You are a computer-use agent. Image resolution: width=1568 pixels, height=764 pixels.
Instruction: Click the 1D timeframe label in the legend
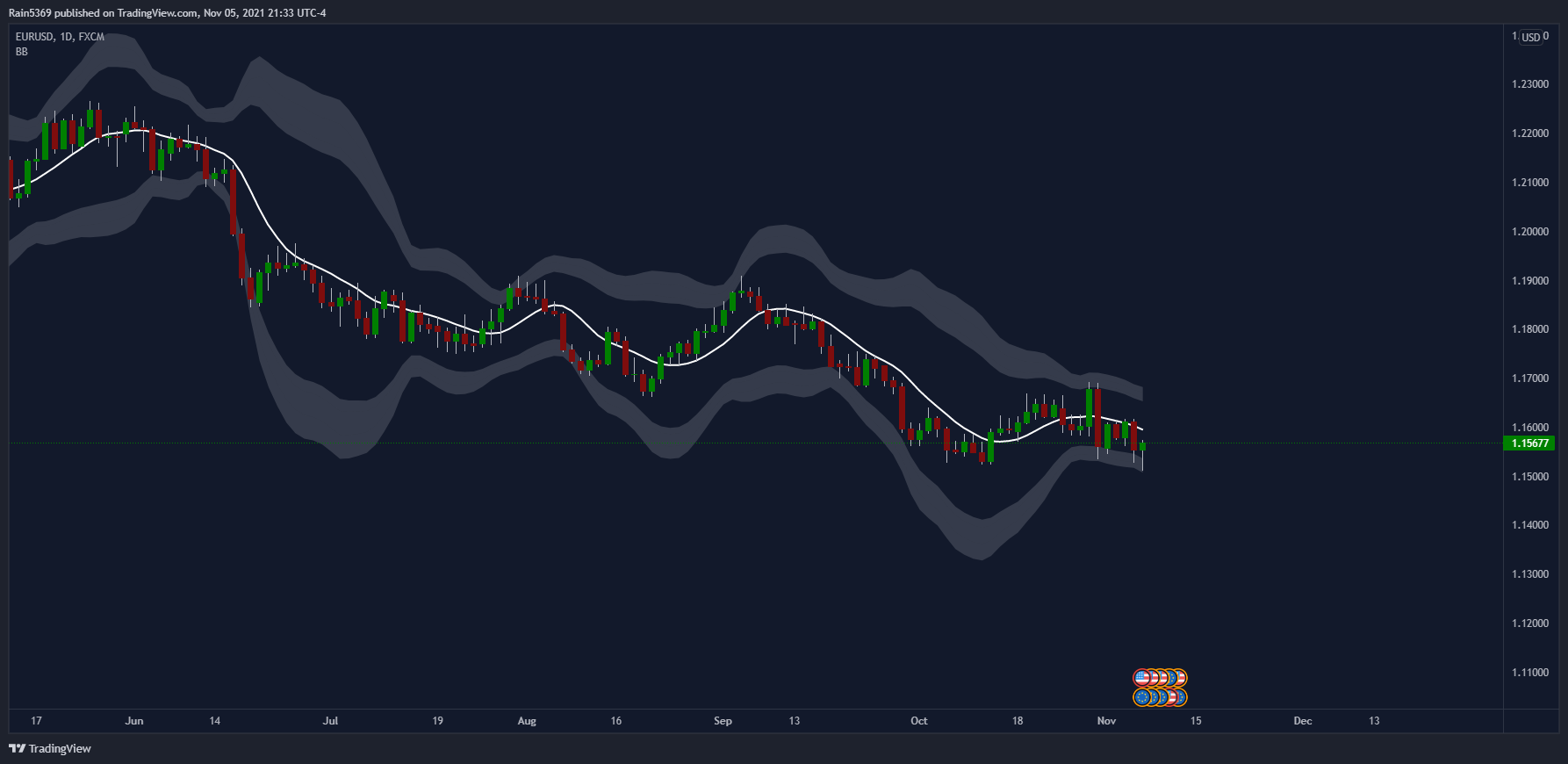click(66, 37)
